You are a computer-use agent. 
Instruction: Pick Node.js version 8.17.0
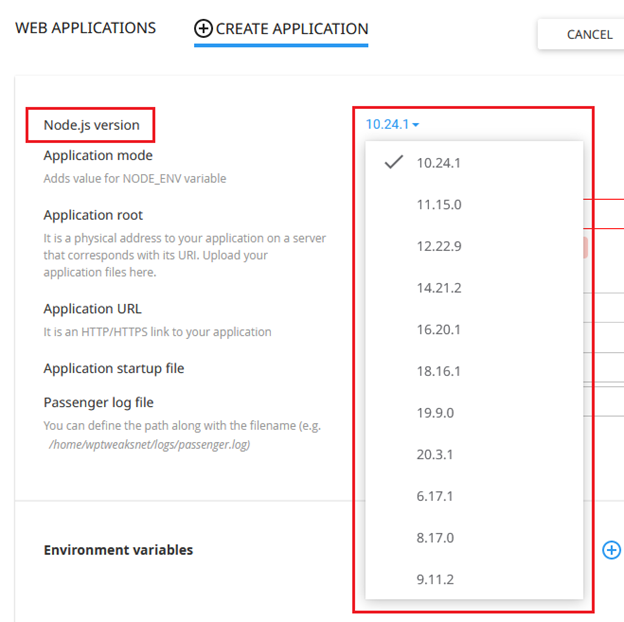[474, 538]
